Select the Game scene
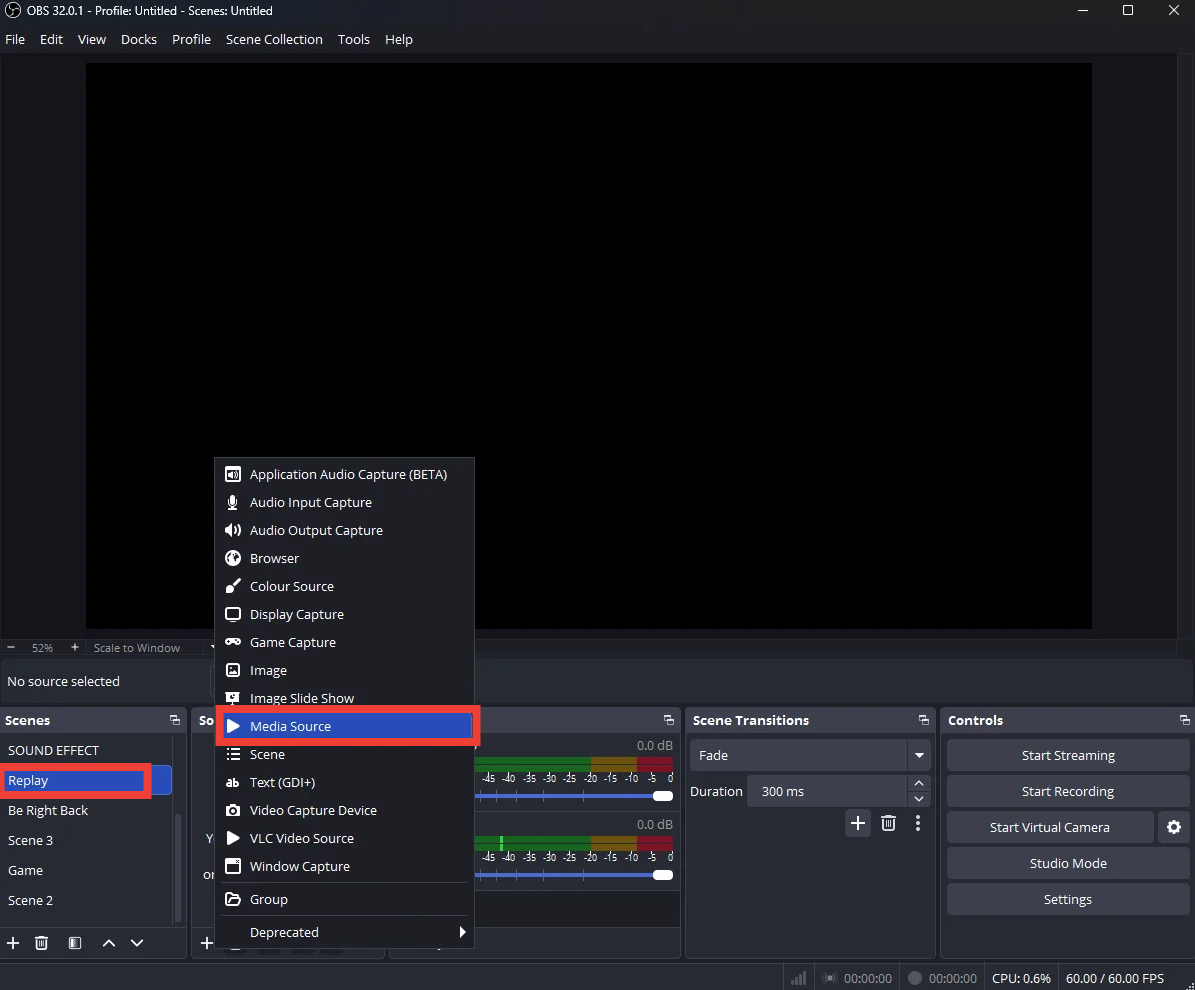This screenshot has width=1195, height=990. (86, 870)
